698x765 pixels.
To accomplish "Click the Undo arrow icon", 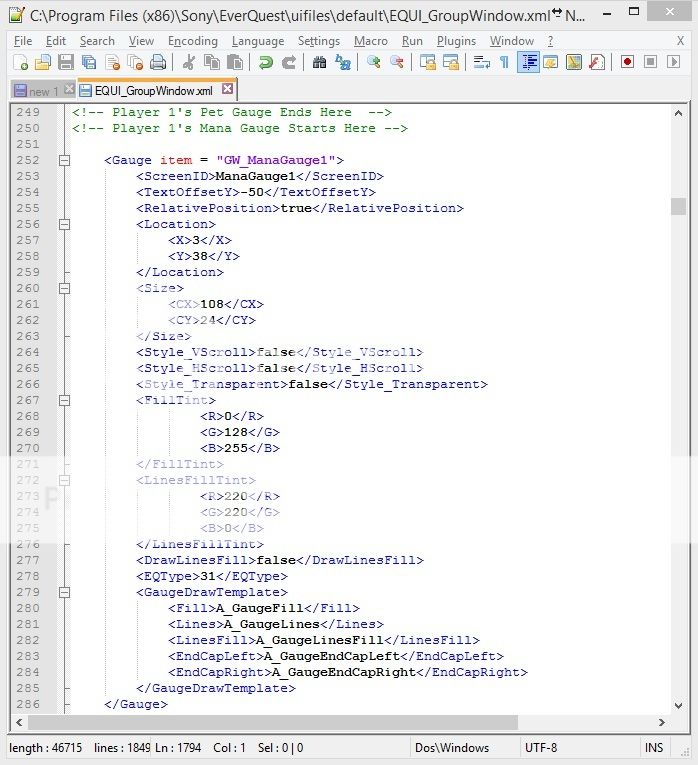I will [265, 62].
